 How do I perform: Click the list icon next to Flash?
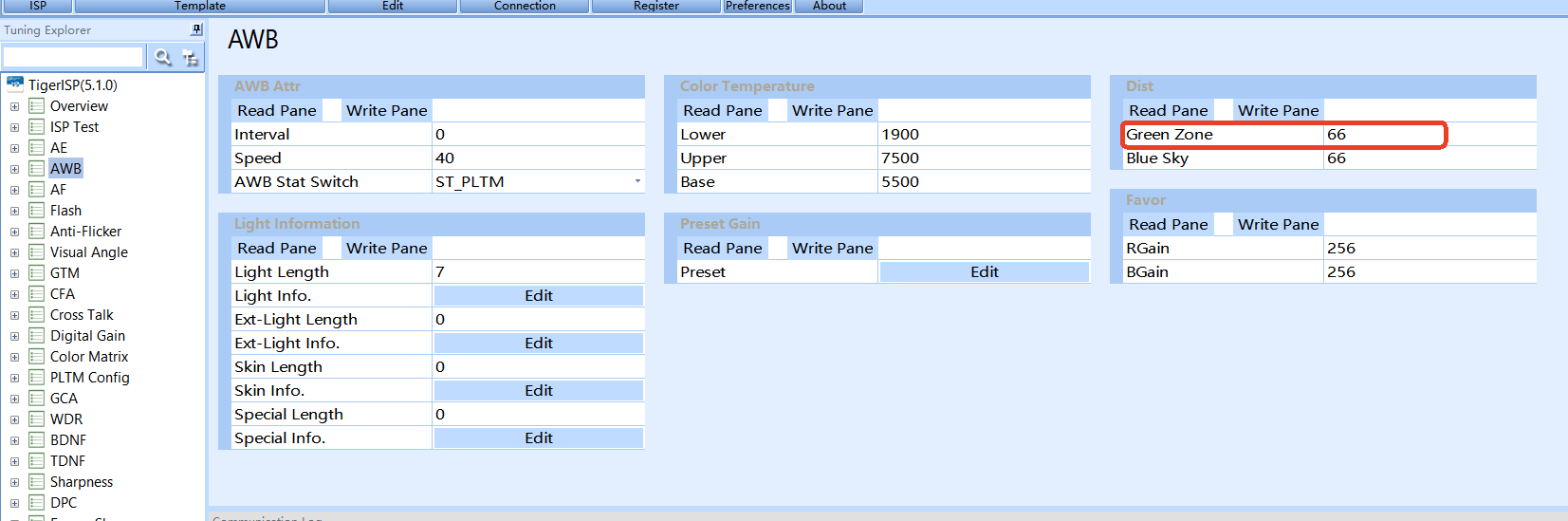[37, 210]
